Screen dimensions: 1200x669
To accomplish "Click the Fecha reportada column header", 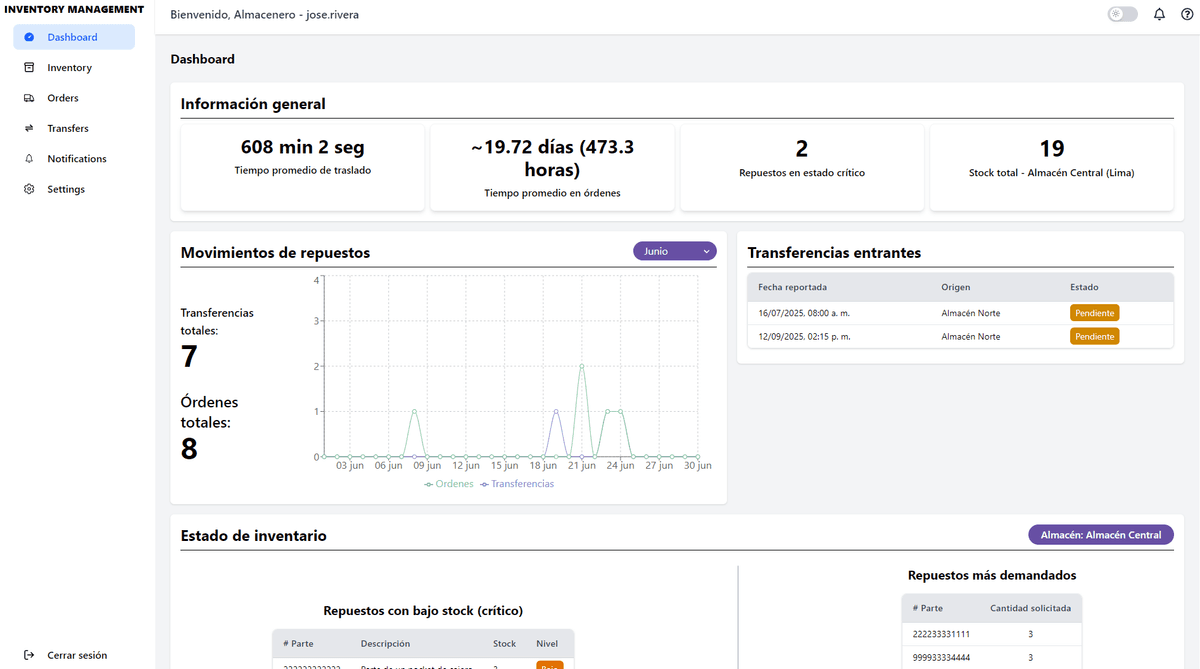I will coord(793,287).
